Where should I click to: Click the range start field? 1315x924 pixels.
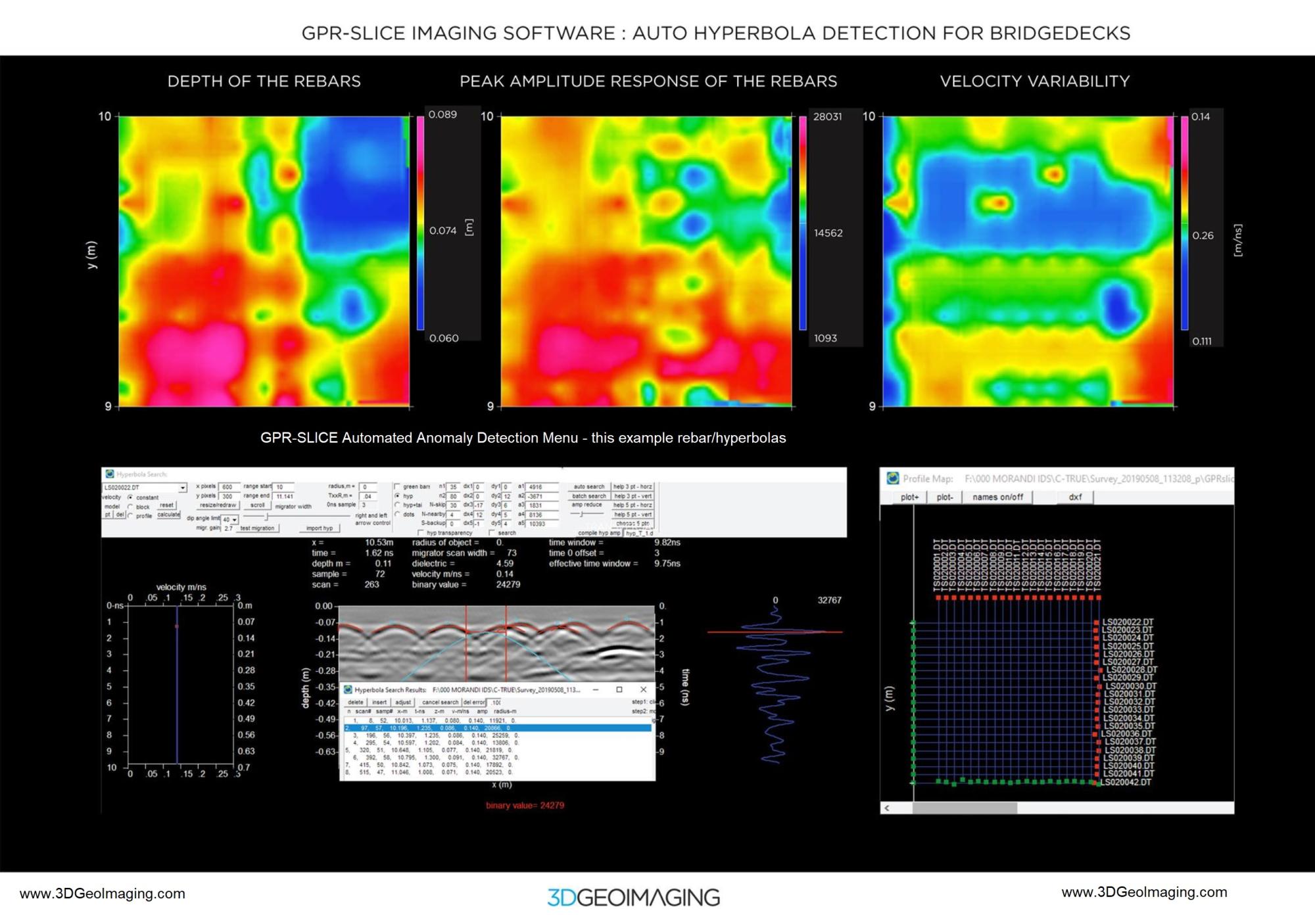(283, 487)
